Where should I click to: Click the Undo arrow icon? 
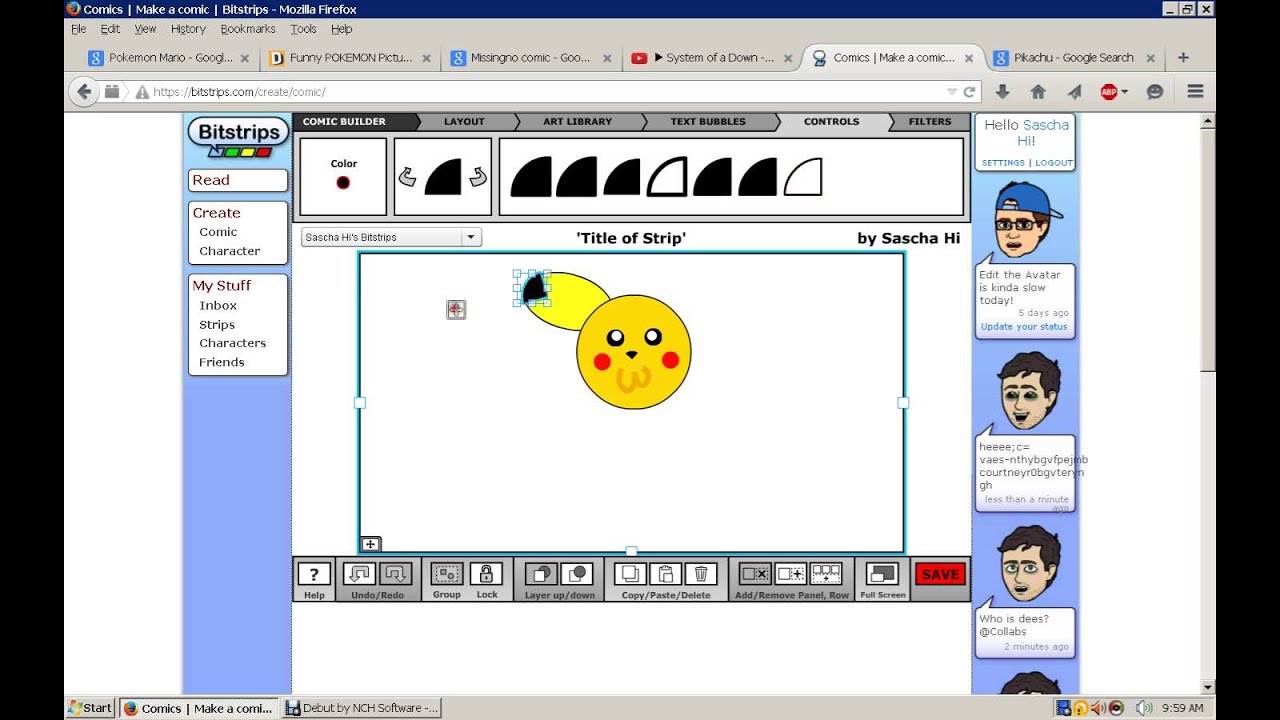click(358, 574)
